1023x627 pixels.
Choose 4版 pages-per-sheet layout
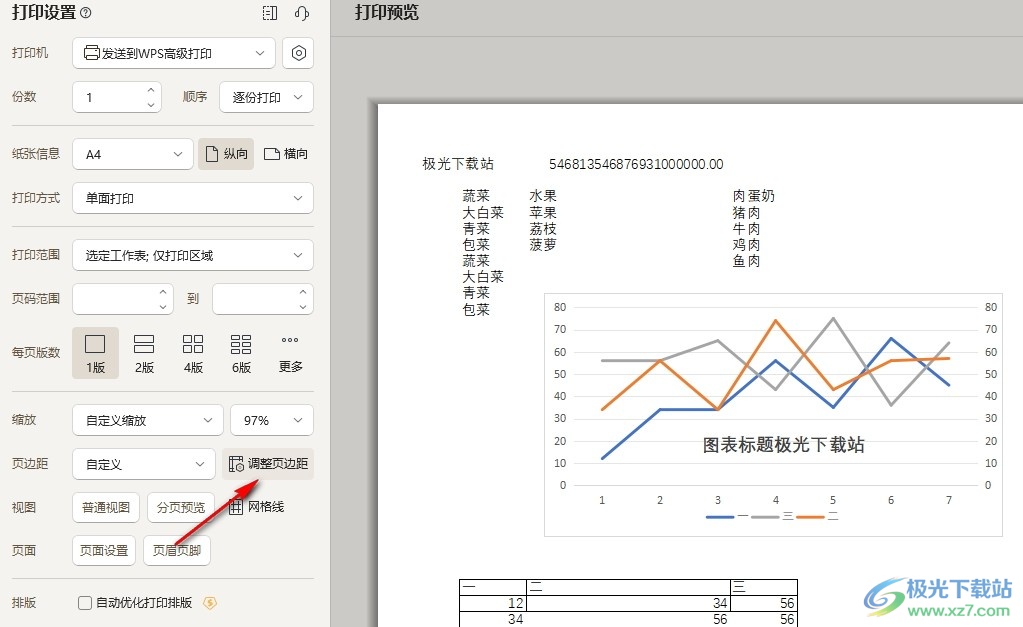pyautogui.click(x=193, y=353)
